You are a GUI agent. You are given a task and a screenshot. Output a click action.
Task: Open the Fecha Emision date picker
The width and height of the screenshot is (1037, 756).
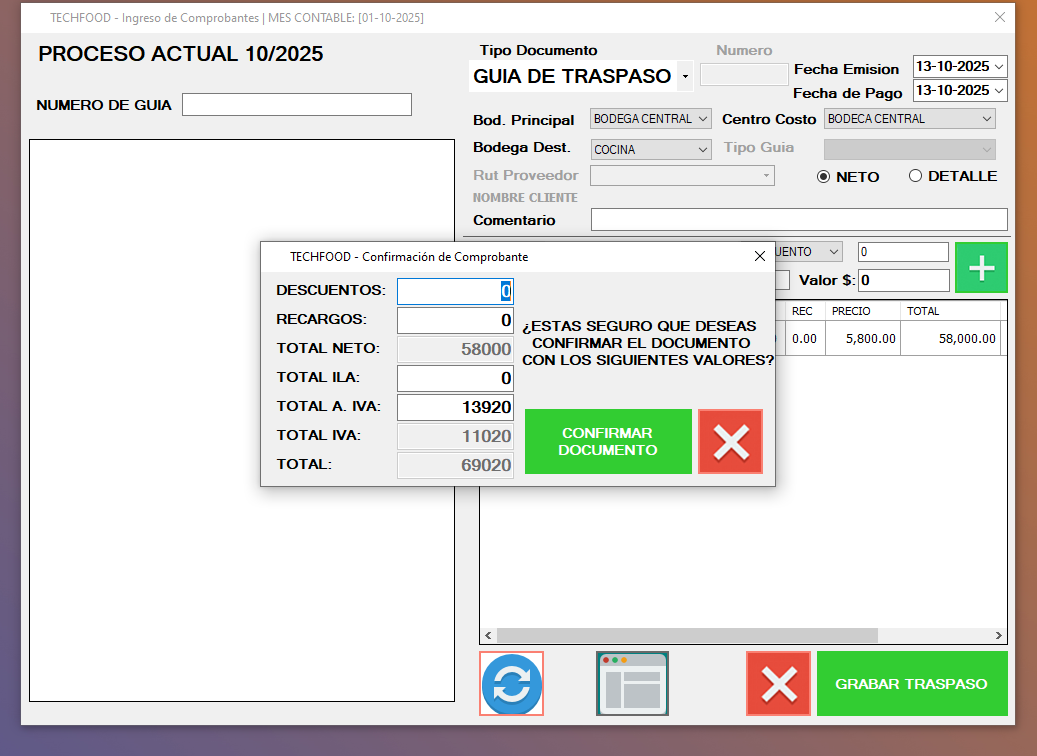pyautogui.click(x=998, y=67)
